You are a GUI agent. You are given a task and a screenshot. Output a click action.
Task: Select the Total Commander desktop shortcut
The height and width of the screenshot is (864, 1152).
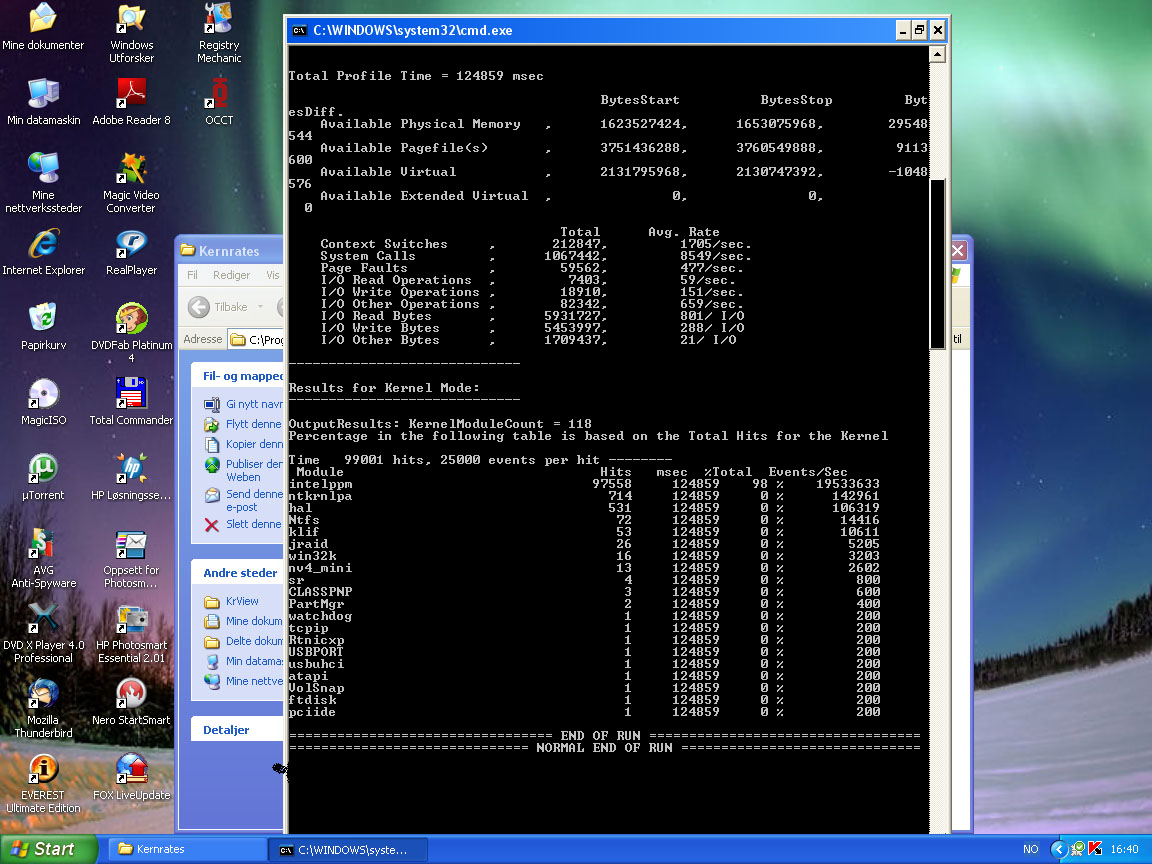tap(131, 394)
